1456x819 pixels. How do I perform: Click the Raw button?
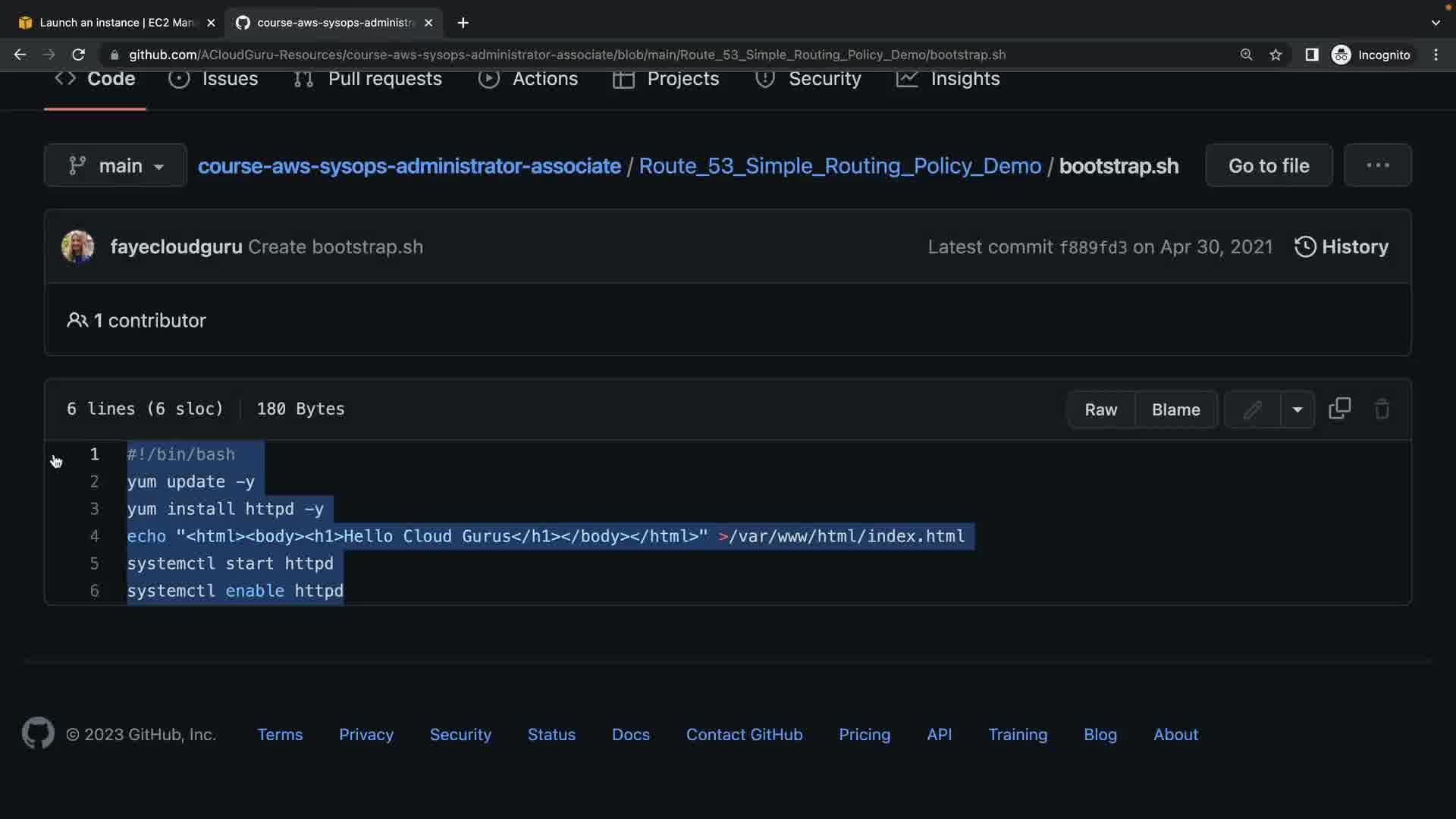(1100, 409)
